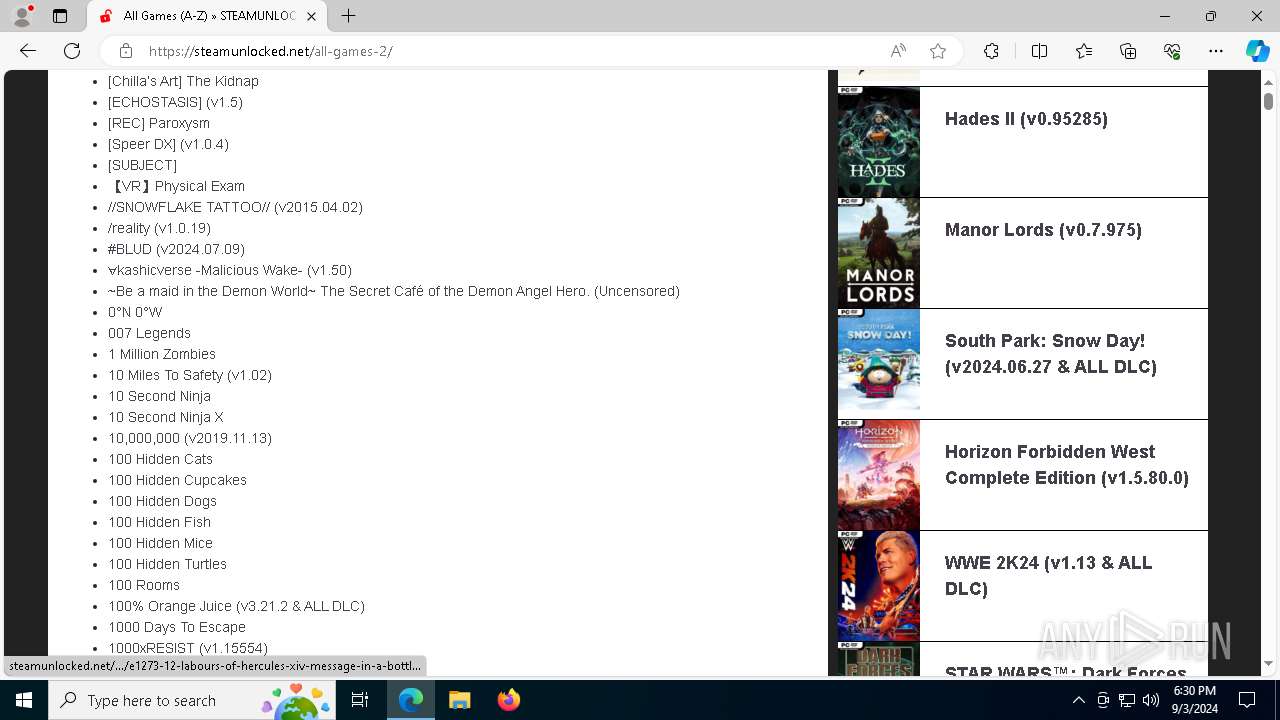Open the 100 Hidden Fish link
Viewport: 1280px width, 720px height.
(x=159, y=522)
